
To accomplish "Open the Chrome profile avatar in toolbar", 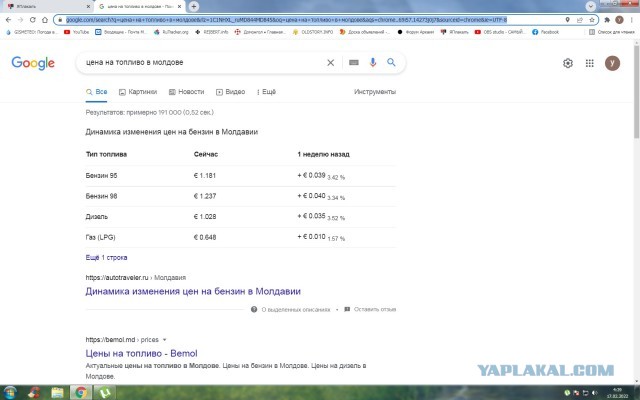I will 619,20.
